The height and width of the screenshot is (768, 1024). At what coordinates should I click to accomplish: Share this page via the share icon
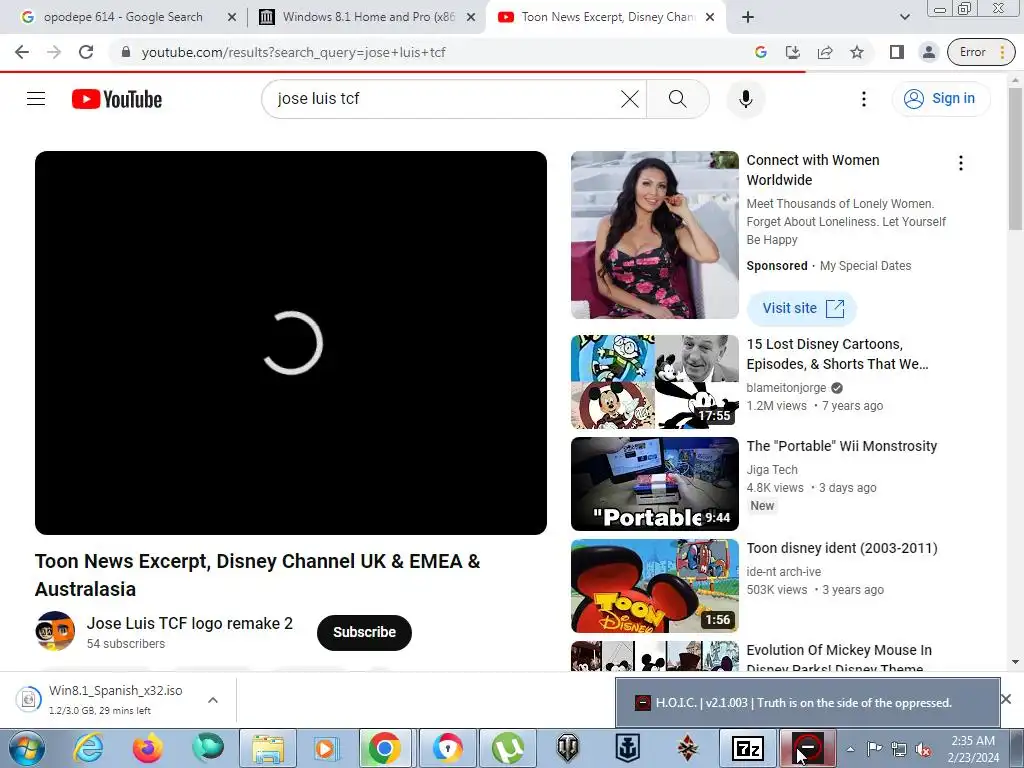[825, 52]
